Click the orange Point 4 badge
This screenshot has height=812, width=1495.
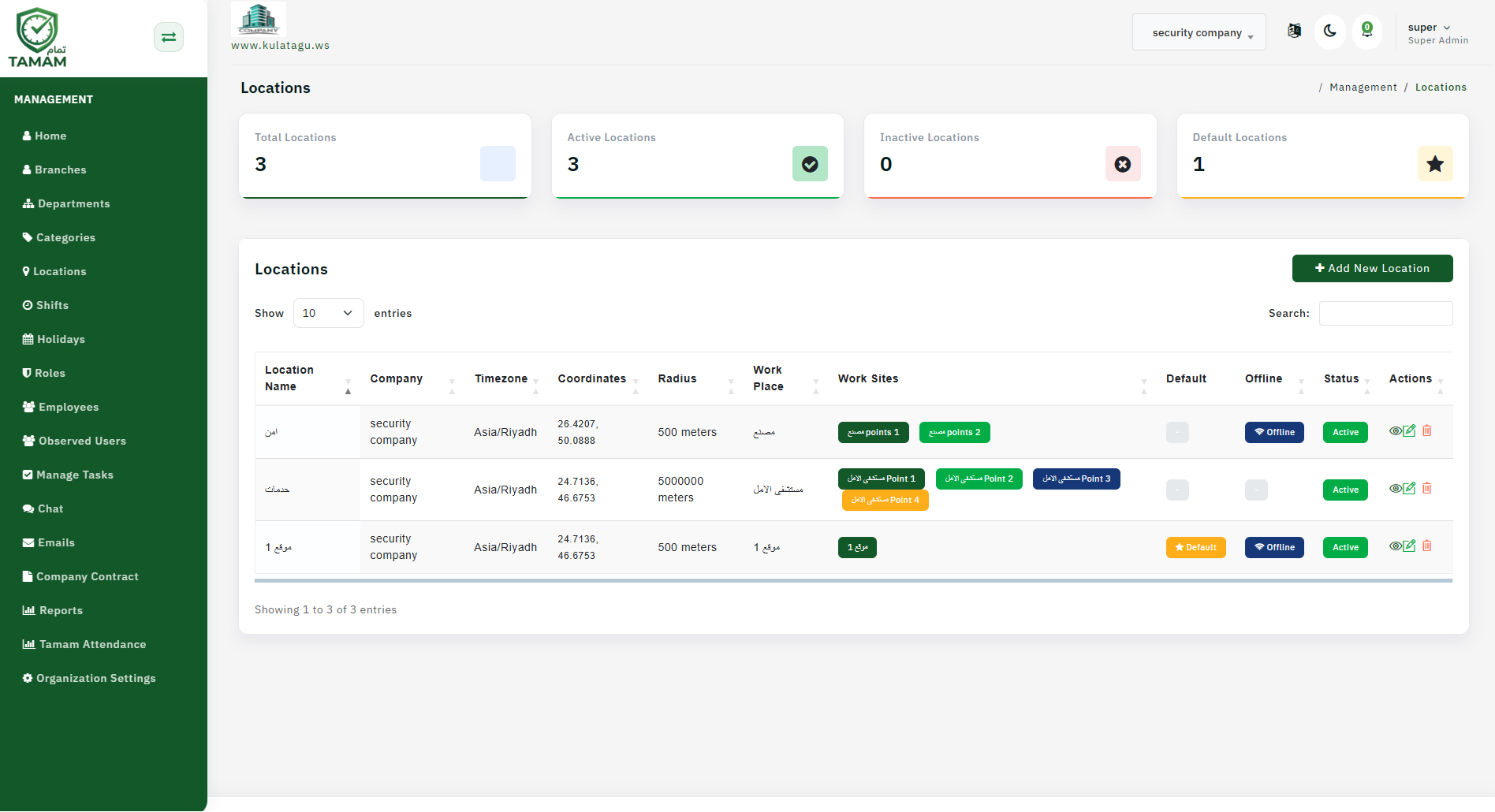[885, 500]
